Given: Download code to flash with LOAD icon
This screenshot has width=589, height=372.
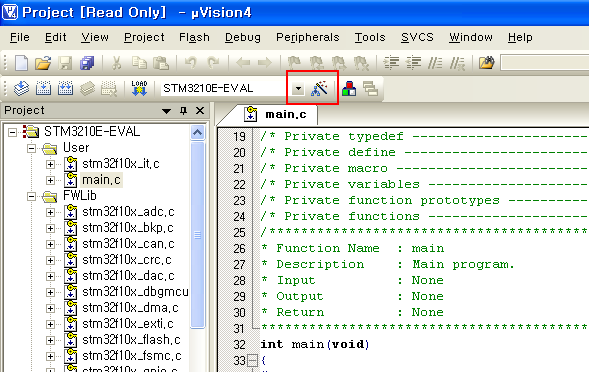Looking at the screenshot, I should (x=139, y=89).
